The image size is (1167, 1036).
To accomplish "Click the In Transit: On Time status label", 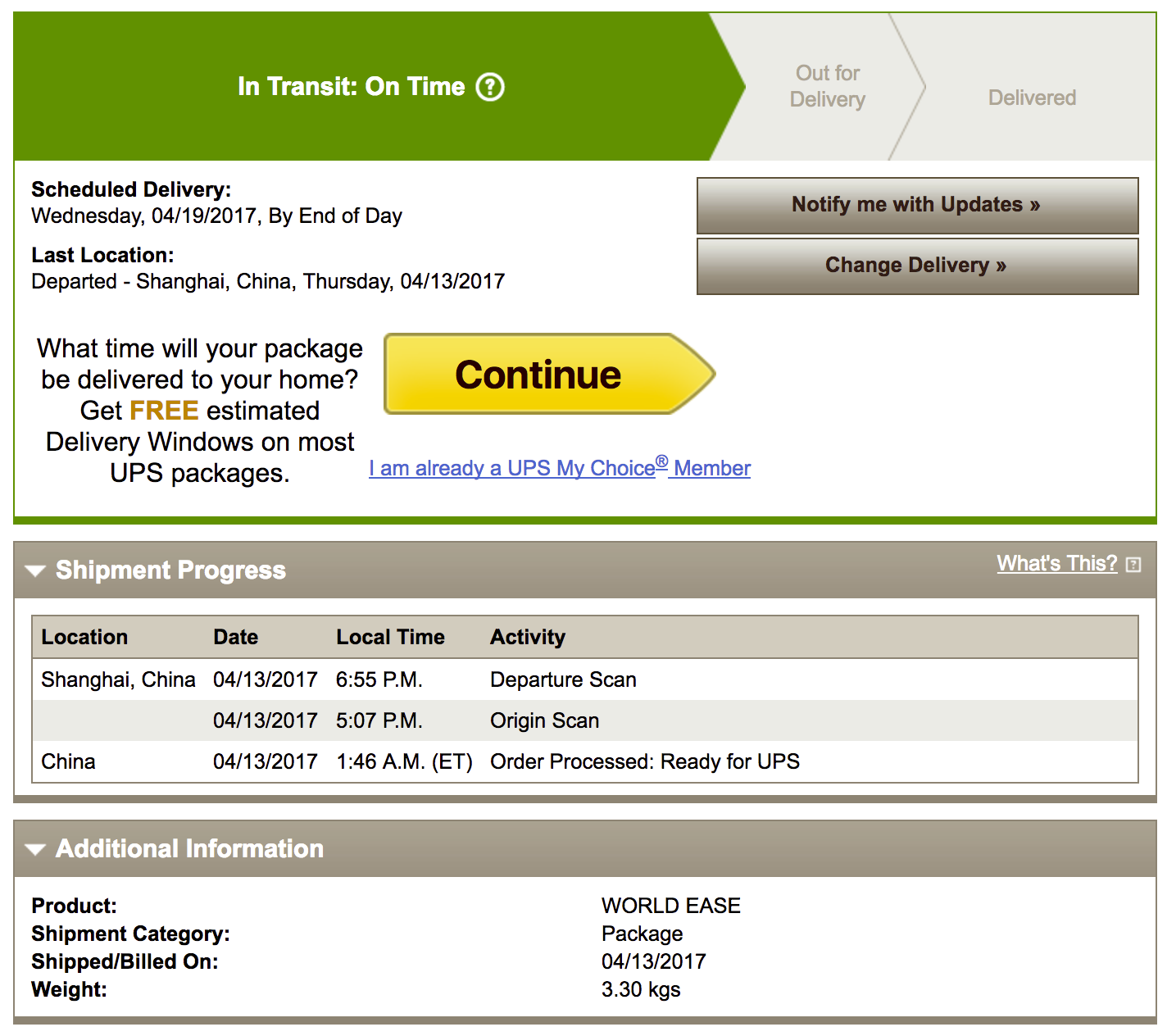I will pyautogui.click(x=351, y=87).
